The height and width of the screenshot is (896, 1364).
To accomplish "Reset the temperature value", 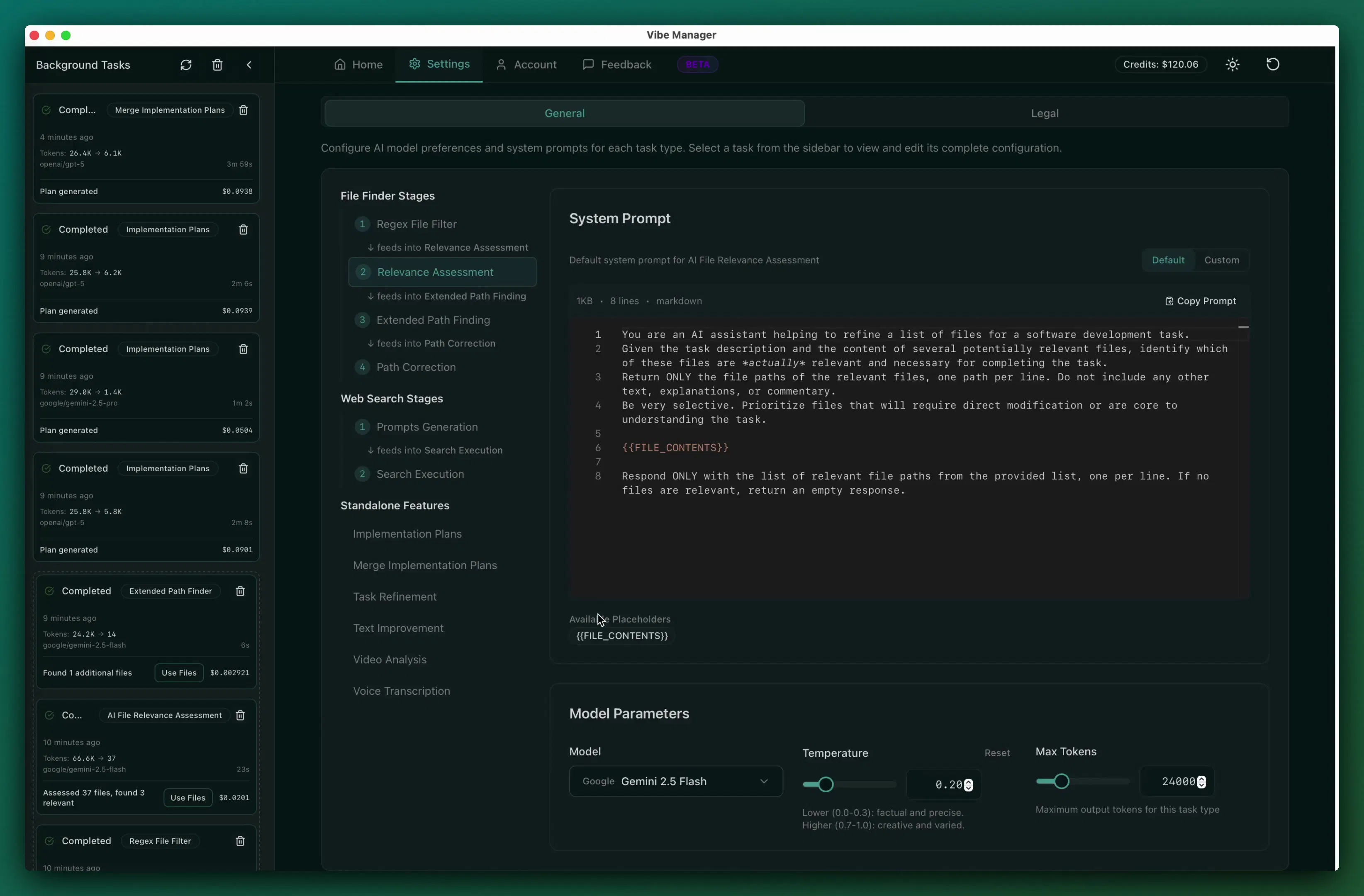I will [996, 753].
